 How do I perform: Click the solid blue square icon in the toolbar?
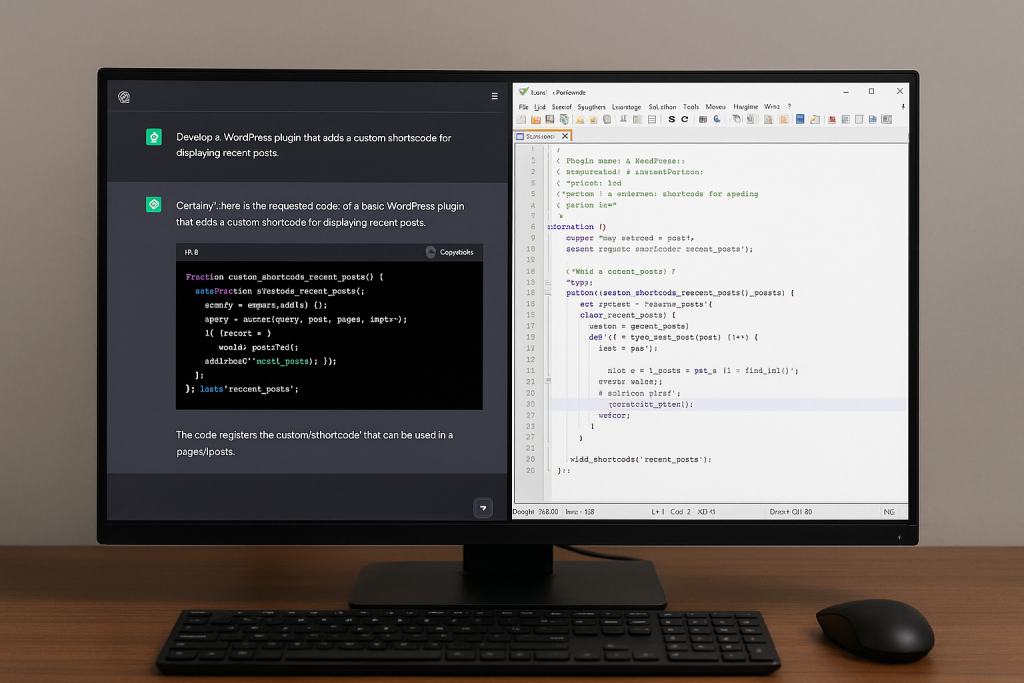point(799,119)
